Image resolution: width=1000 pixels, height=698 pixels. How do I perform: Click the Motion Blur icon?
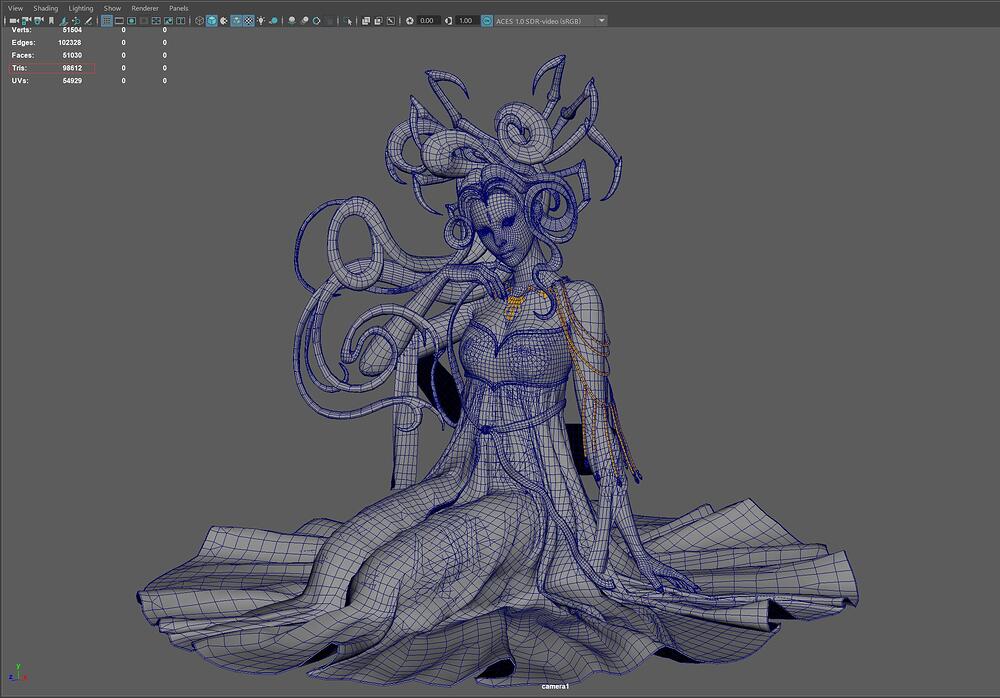coord(304,20)
